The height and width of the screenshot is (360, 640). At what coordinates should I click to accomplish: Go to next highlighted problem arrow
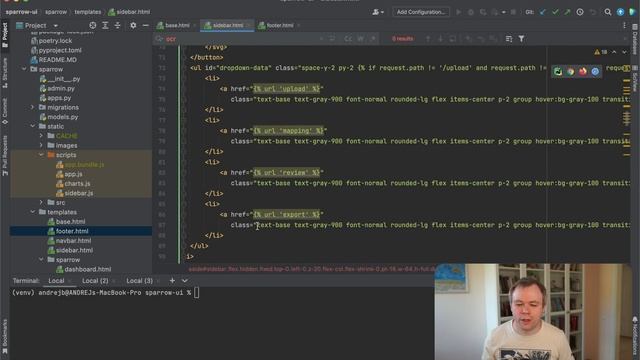[x=624, y=52]
